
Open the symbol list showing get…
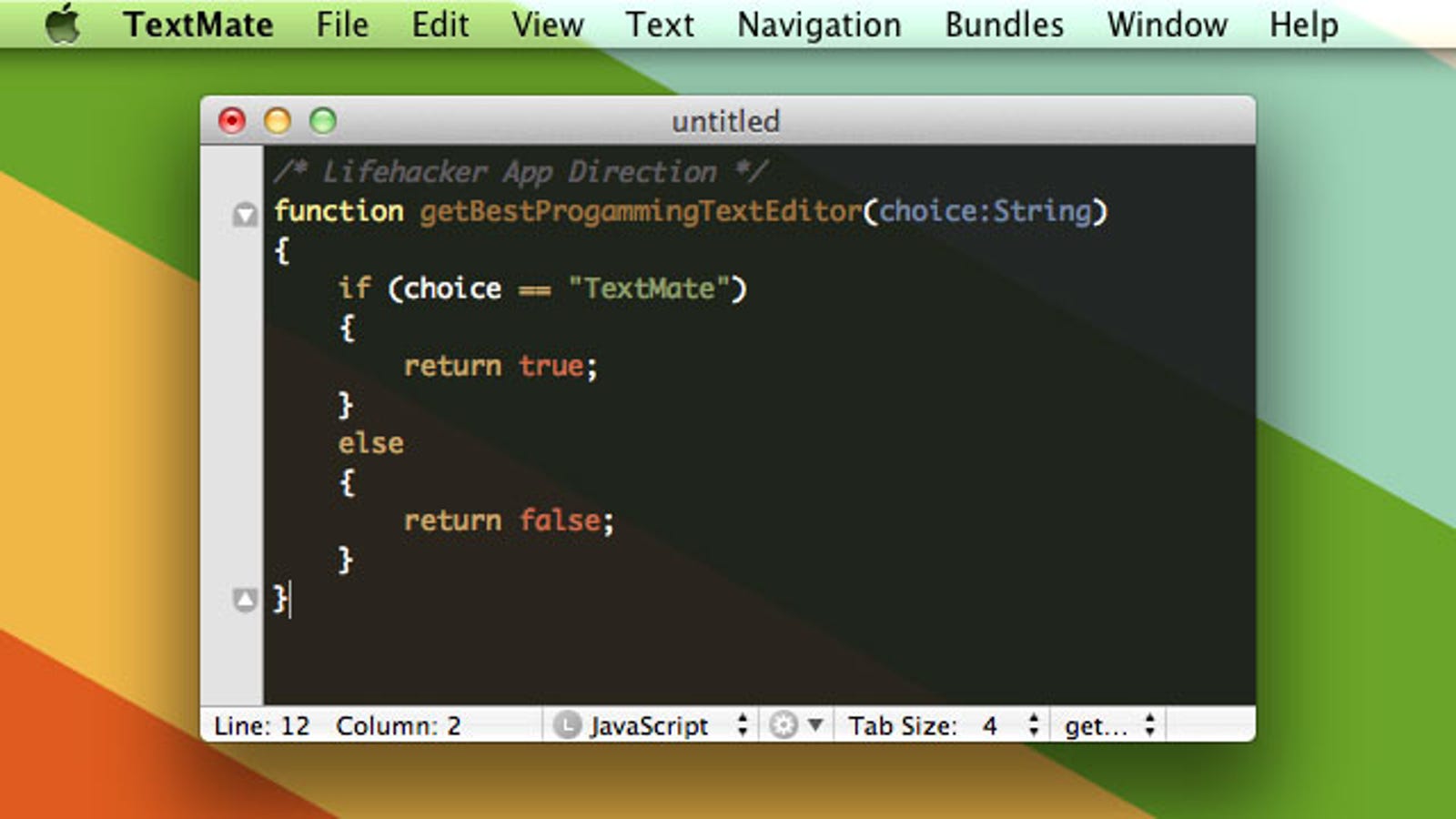1109,725
